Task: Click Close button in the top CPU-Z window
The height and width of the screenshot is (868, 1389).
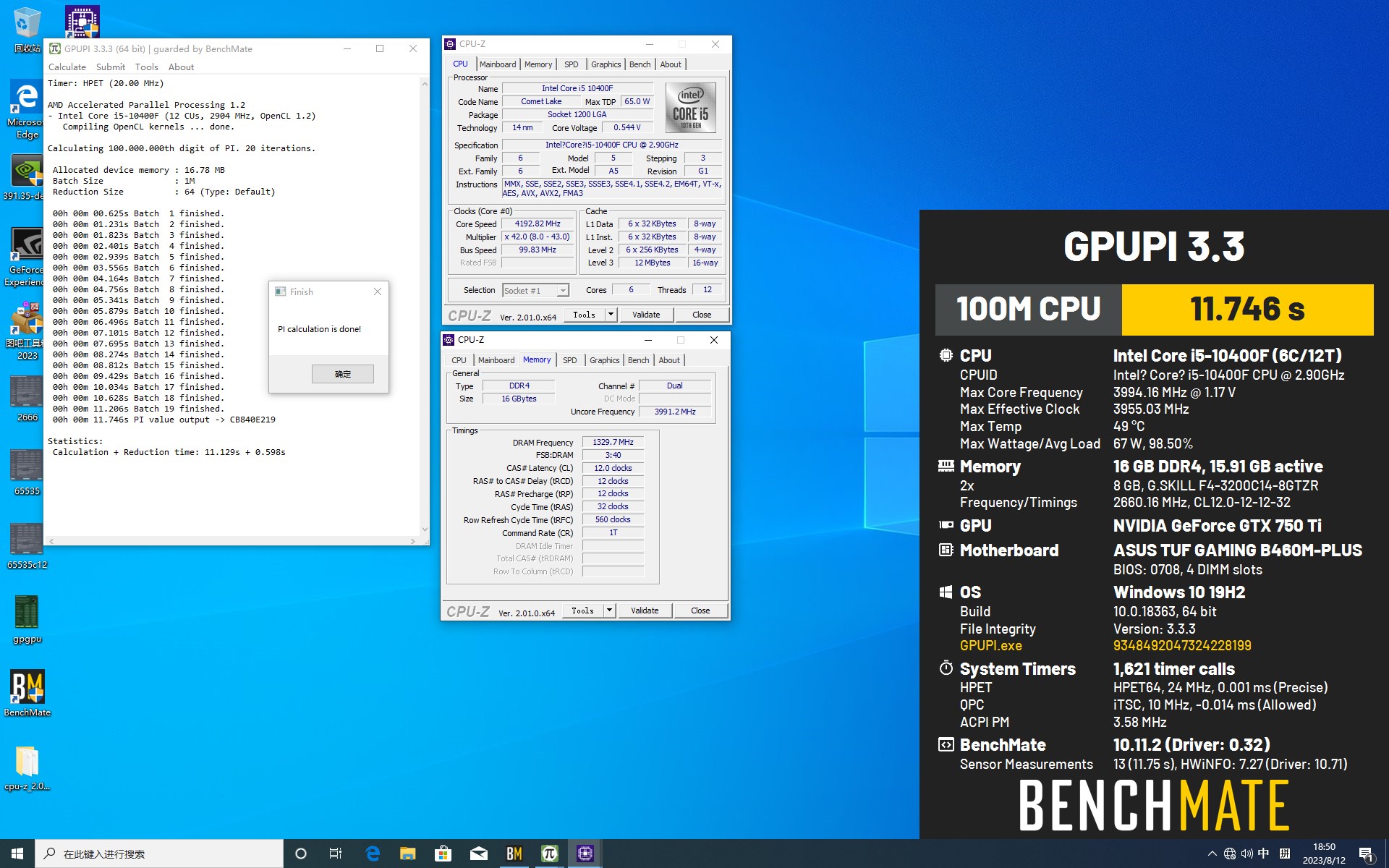Action: click(702, 315)
